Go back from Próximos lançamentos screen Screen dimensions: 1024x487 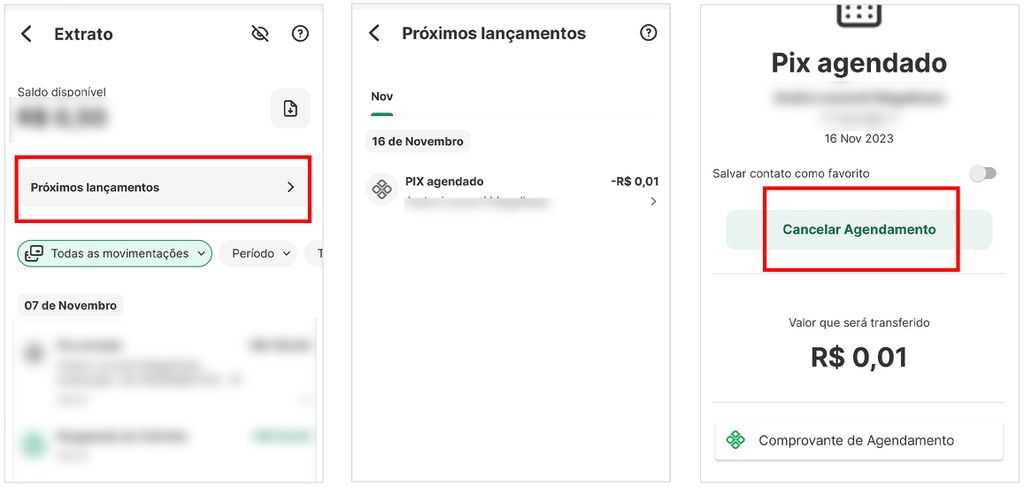coord(374,33)
